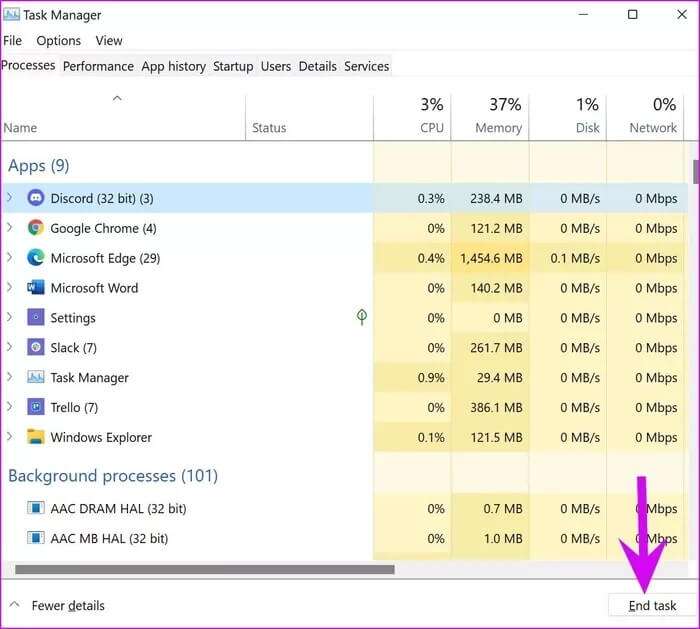This screenshot has width=700, height=629.
Task: Click the Discord app icon
Action: [x=36, y=197]
